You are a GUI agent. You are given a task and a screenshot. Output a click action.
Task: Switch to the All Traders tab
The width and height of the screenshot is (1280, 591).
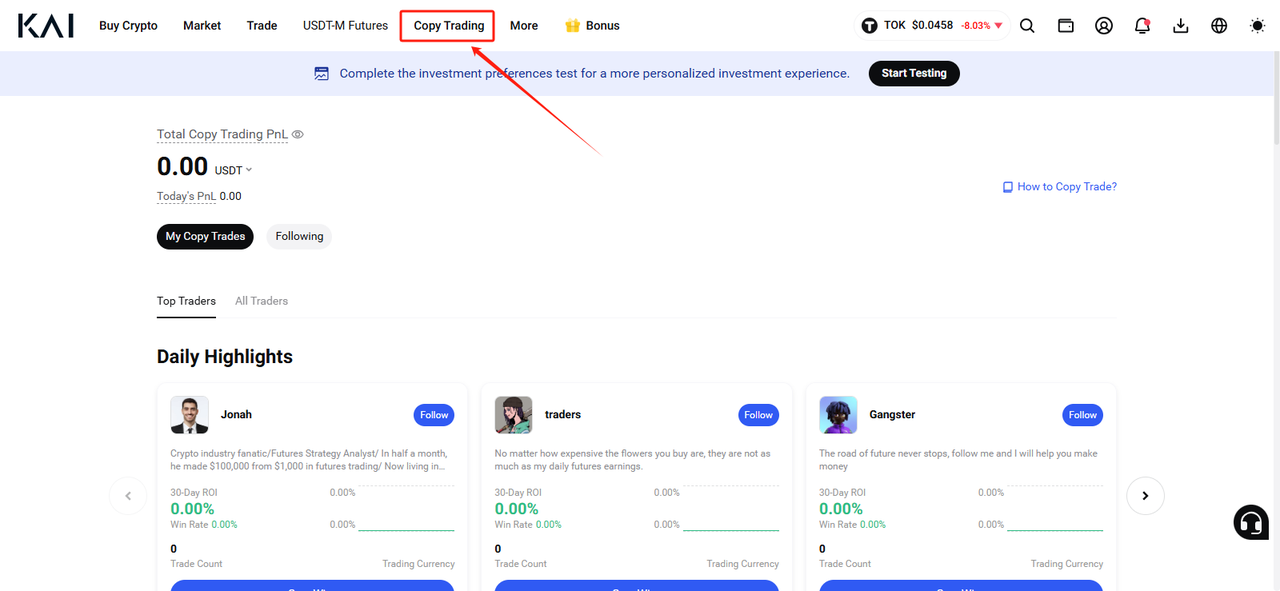[261, 301]
